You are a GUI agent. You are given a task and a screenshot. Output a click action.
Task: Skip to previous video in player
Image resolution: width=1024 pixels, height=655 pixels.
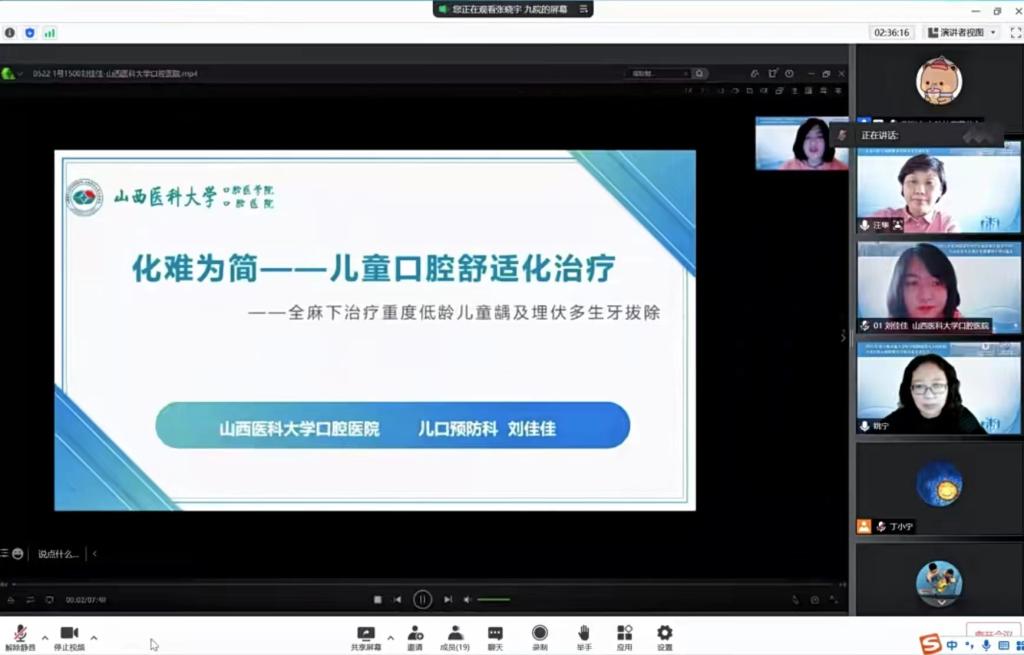pos(398,599)
